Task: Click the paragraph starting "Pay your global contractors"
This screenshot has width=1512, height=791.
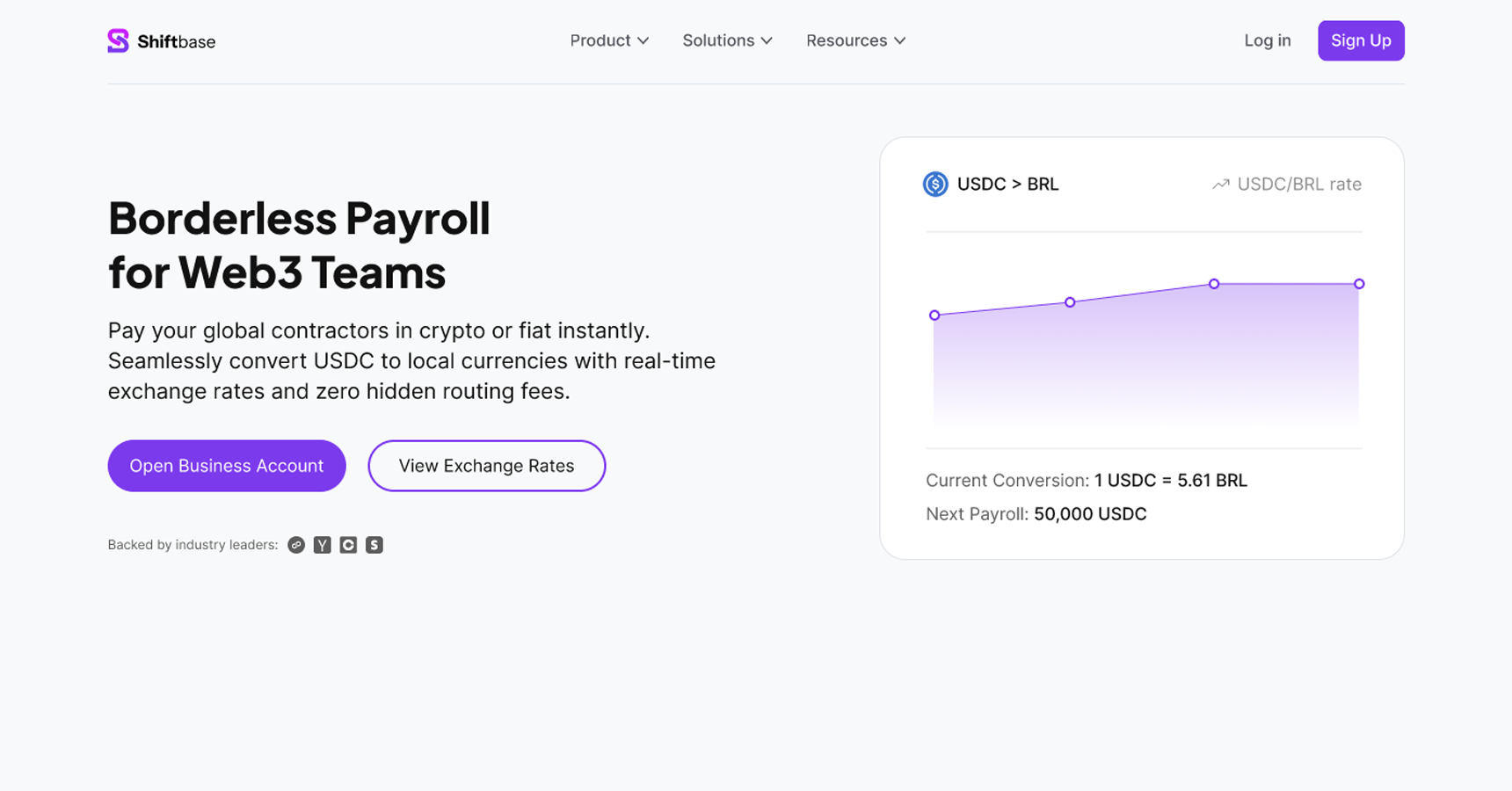Action: 411,361
